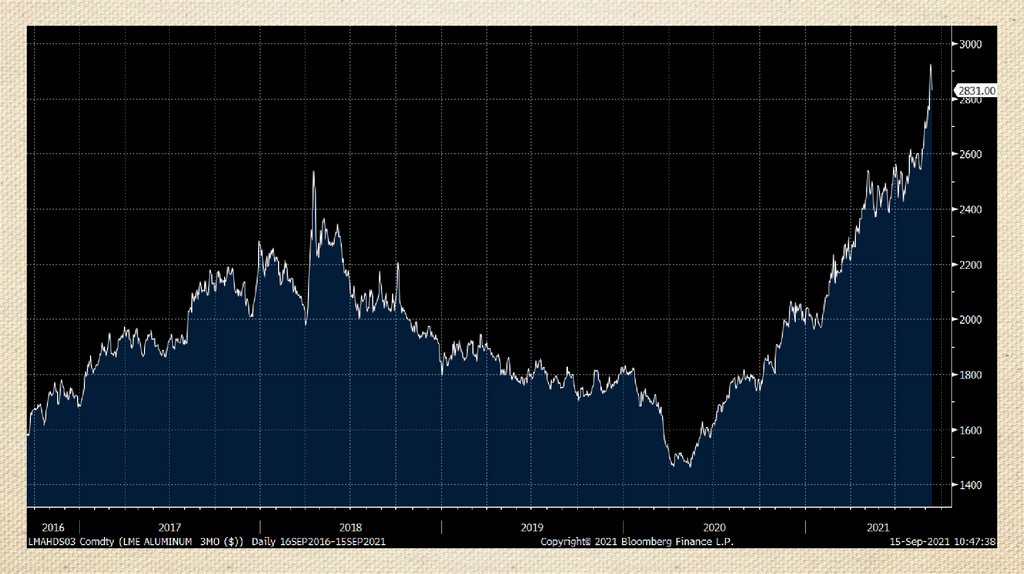Click the 2017 year label
Screen dimensions: 1024x574
tap(170, 528)
